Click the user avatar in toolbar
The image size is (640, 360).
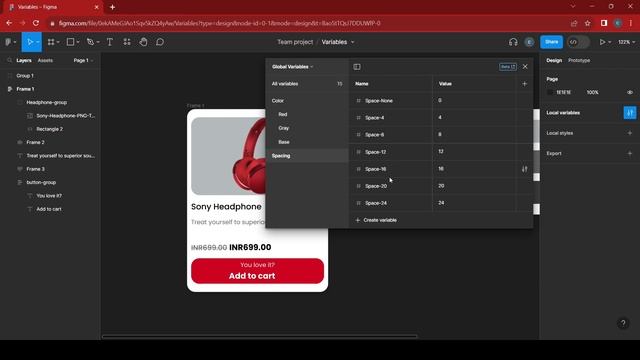[x=529, y=42]
